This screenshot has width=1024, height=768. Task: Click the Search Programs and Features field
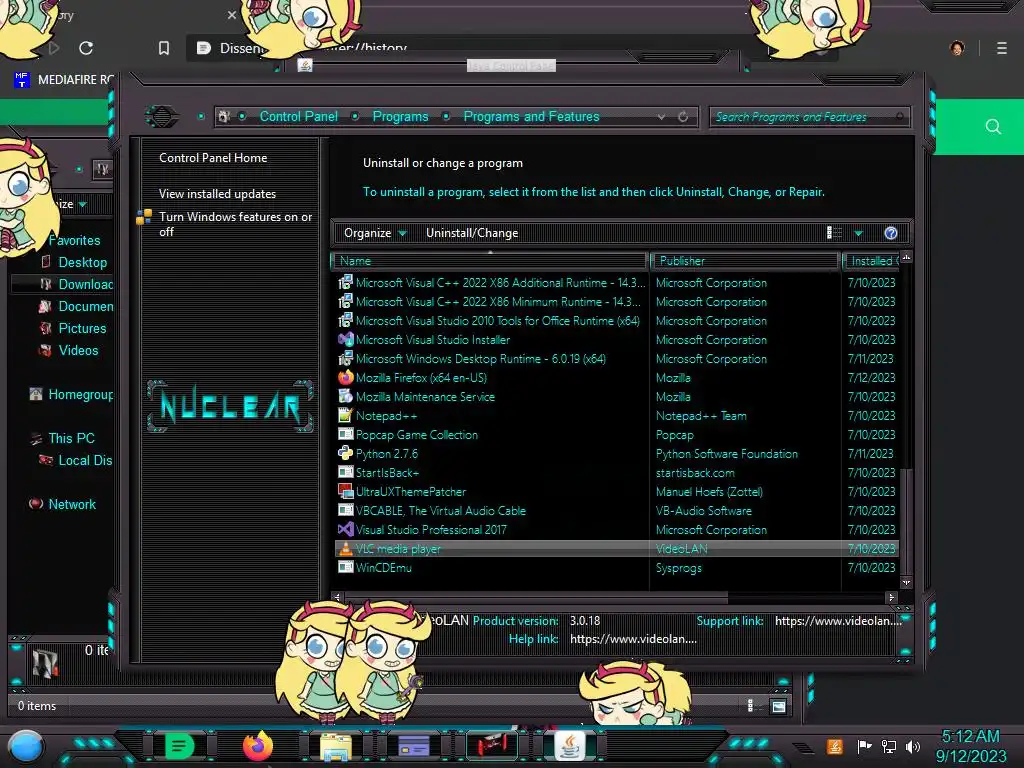(810, 117)
